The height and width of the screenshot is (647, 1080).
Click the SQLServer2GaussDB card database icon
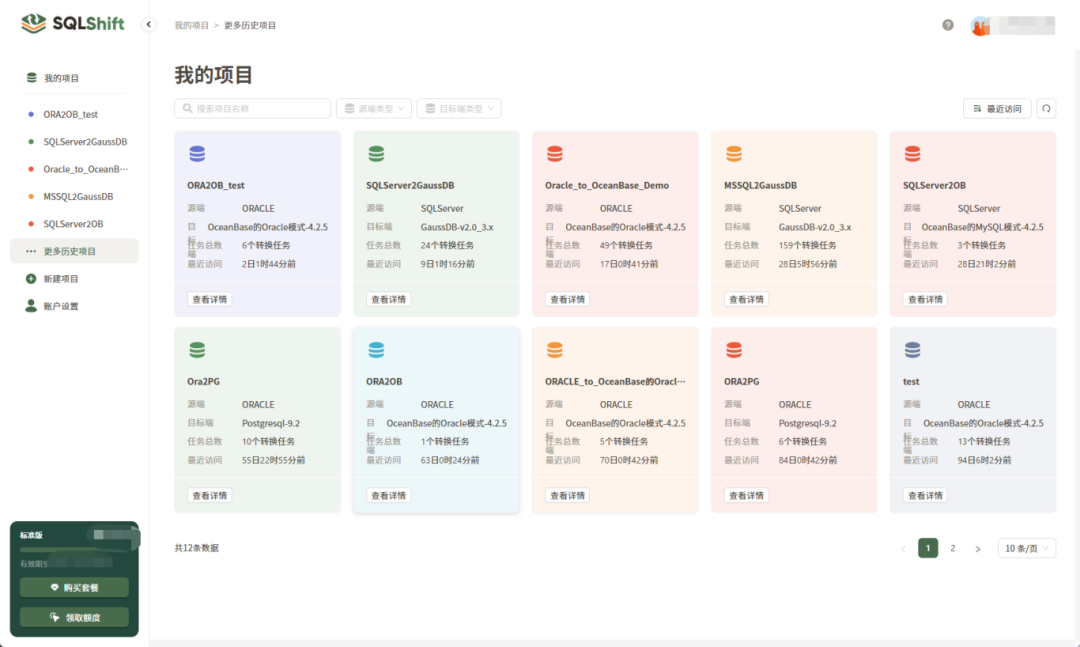376,154
